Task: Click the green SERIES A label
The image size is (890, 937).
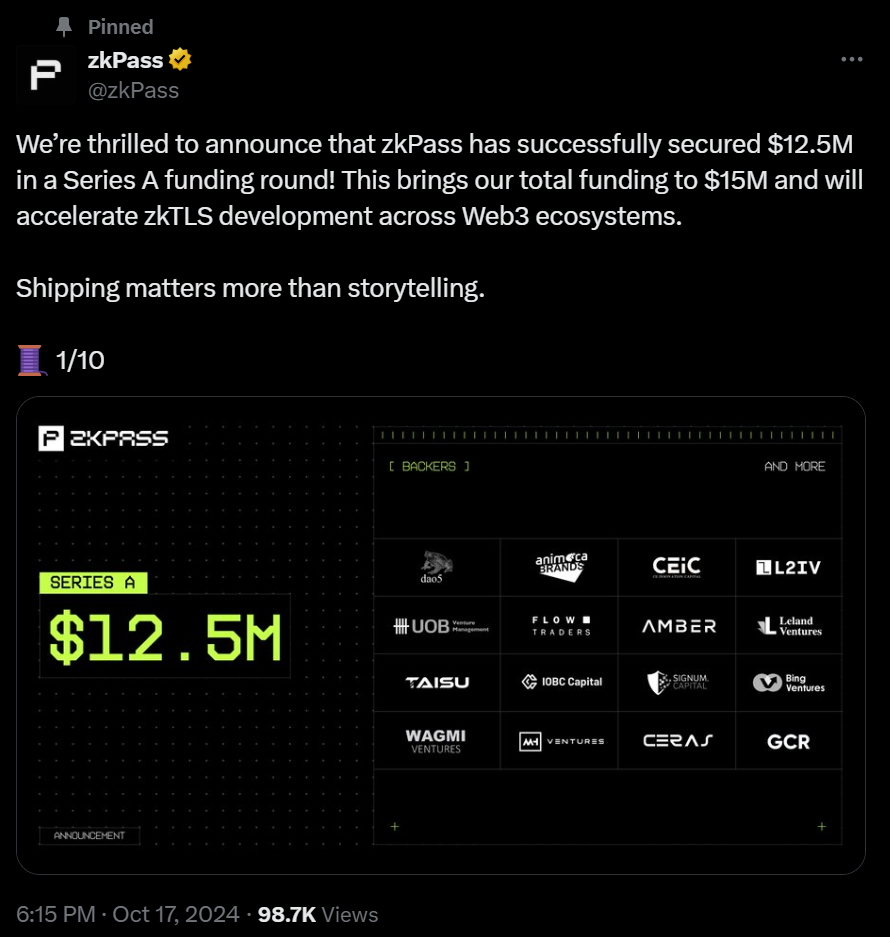Action: pyautogui.click(x=93, y=583)
